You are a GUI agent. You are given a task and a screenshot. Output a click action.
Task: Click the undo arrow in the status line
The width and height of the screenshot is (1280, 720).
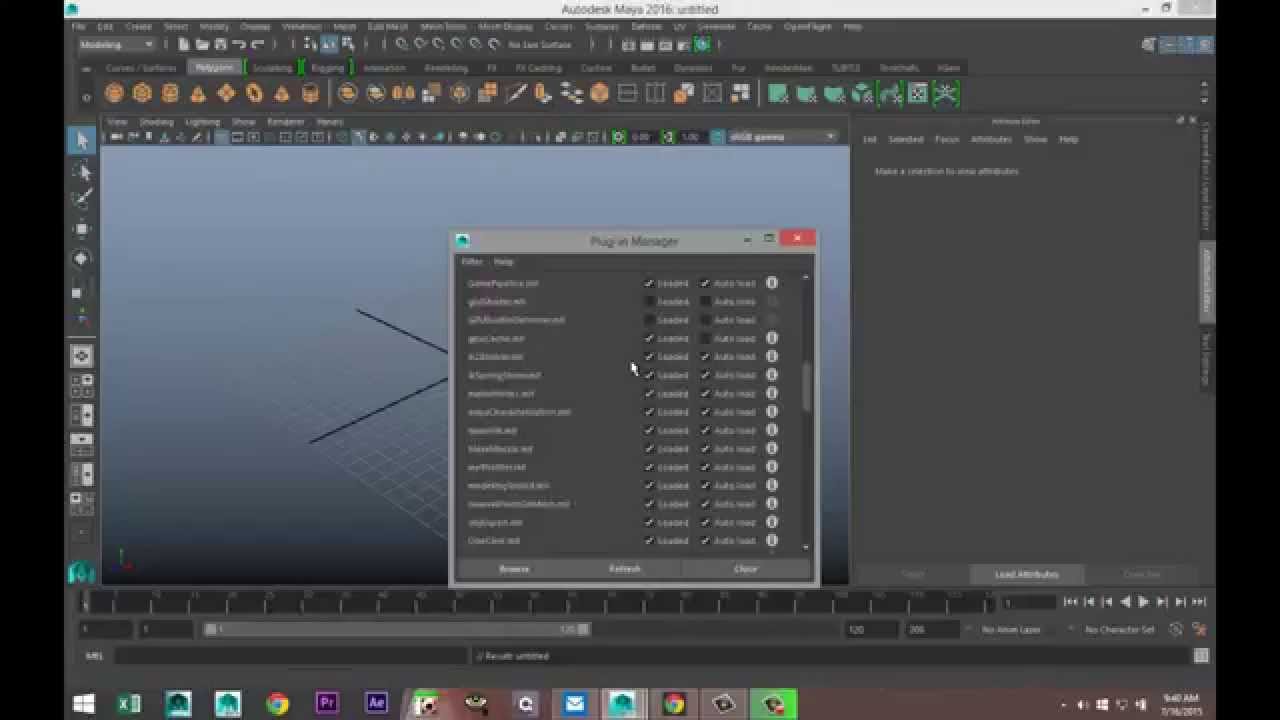pyautogui.click(x=240, y=44)
